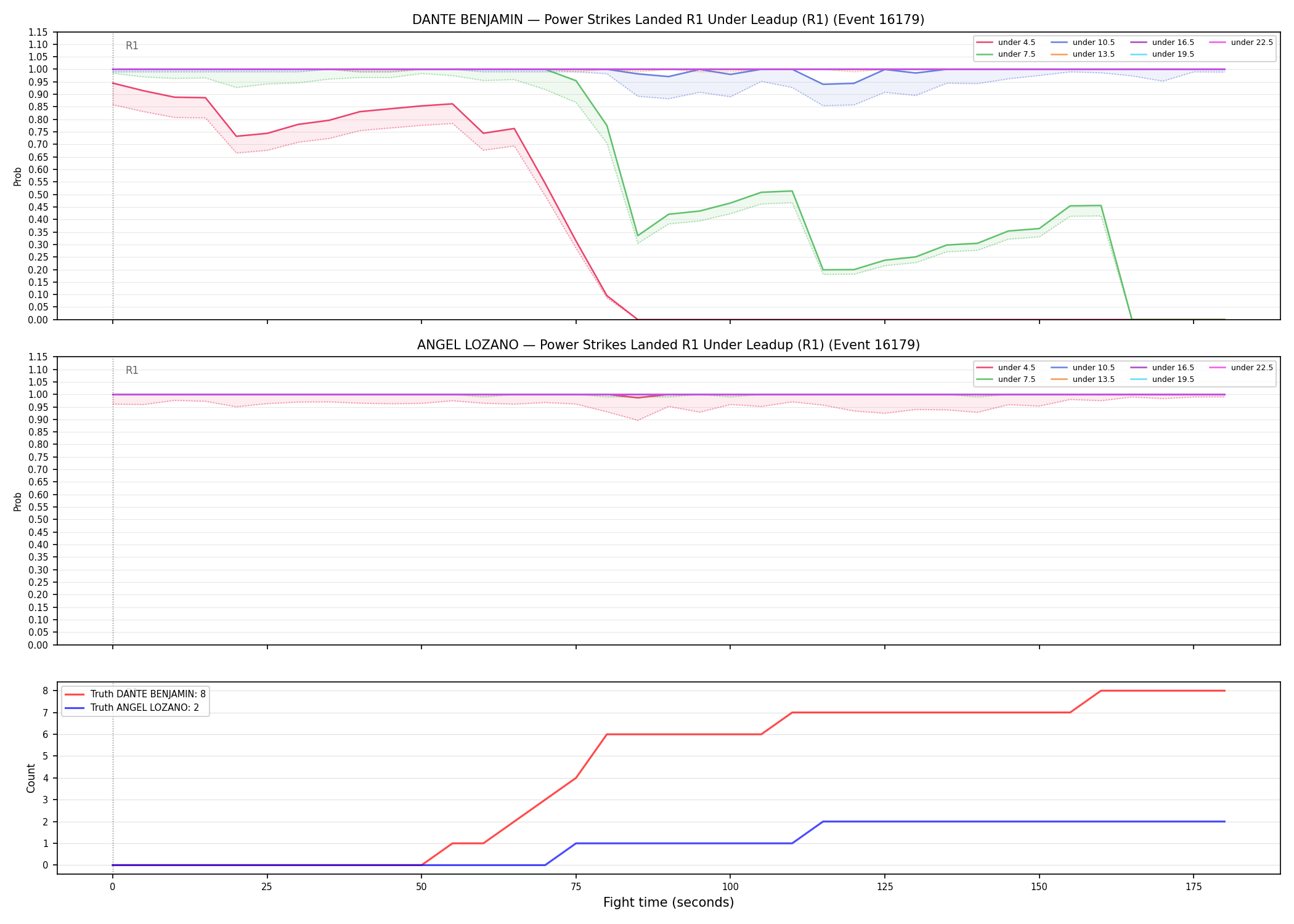Select 'under 4.5' in Dante Benjamin chart legend
The height and width of the screenshot is (924, 1294).
[x=1006, y=43]
